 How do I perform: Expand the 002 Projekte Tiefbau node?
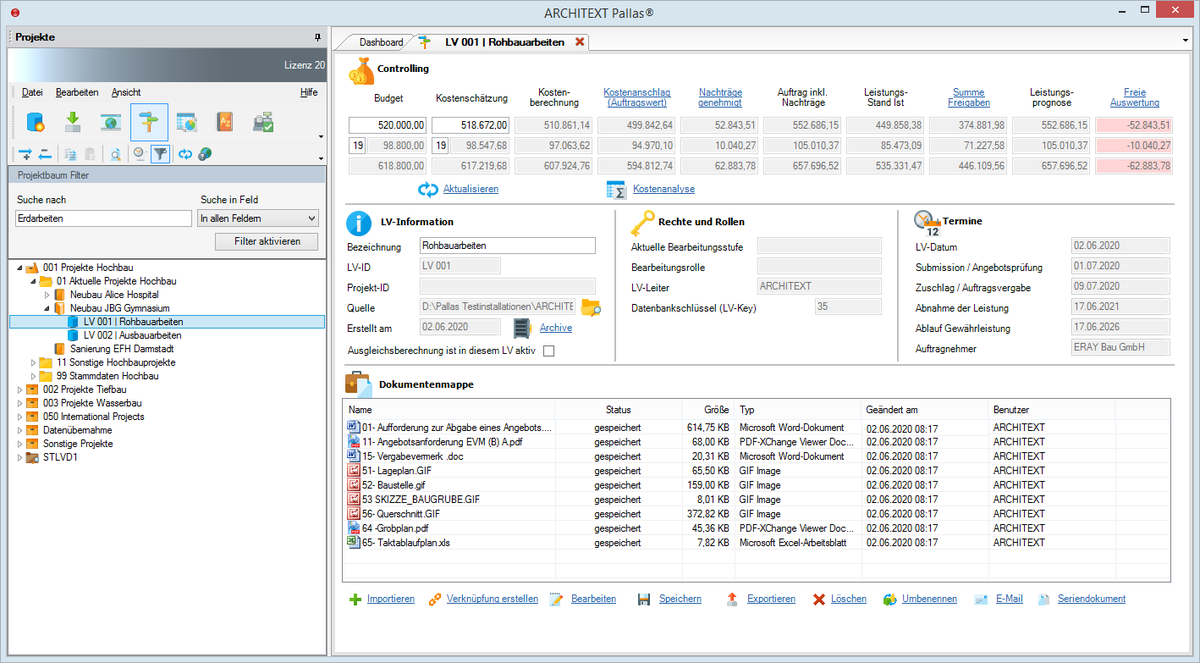click(x=20, y=389)
